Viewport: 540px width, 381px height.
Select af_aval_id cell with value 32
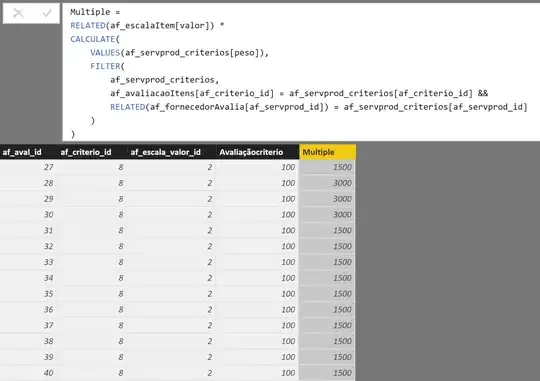(29, 246)
